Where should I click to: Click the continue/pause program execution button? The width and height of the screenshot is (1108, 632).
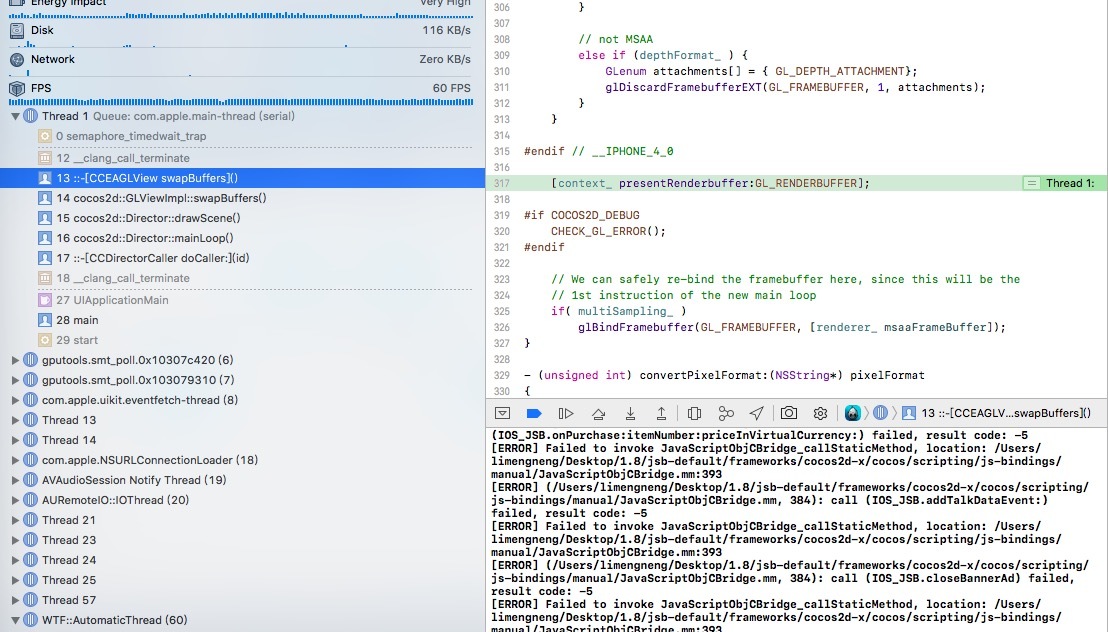[x=565, y=413]
